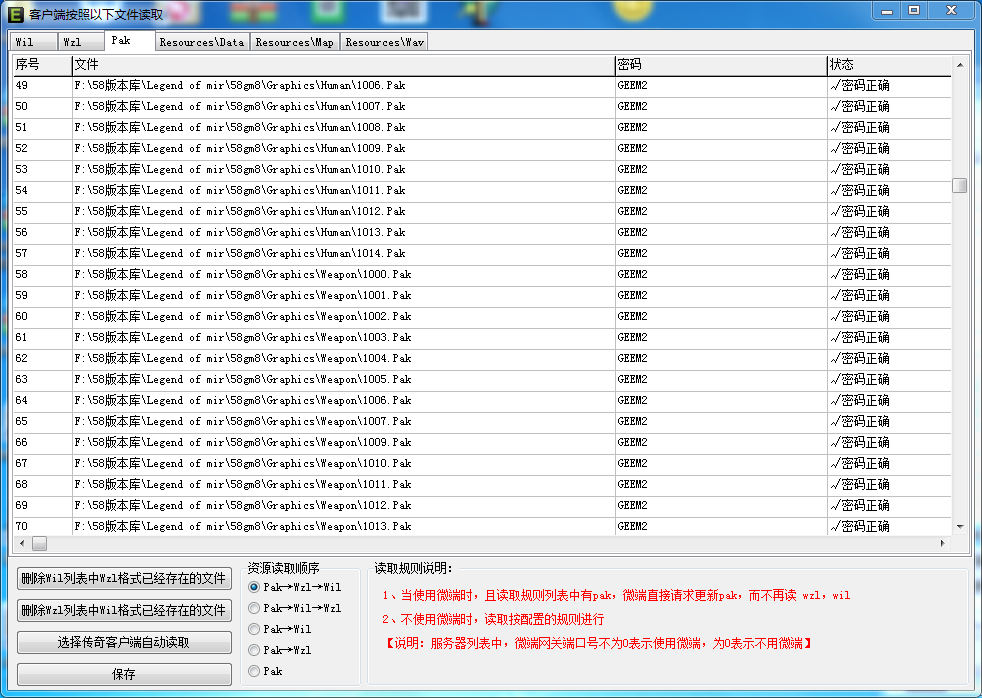Click the vertical scrollbar thumb
The height and width of the screenshot is (698, 982).
click(960, 185)
